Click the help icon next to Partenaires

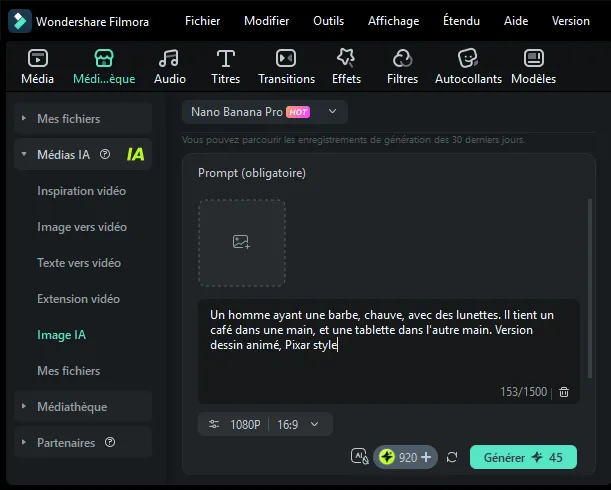pyautogui.click(x=110, y=442)
